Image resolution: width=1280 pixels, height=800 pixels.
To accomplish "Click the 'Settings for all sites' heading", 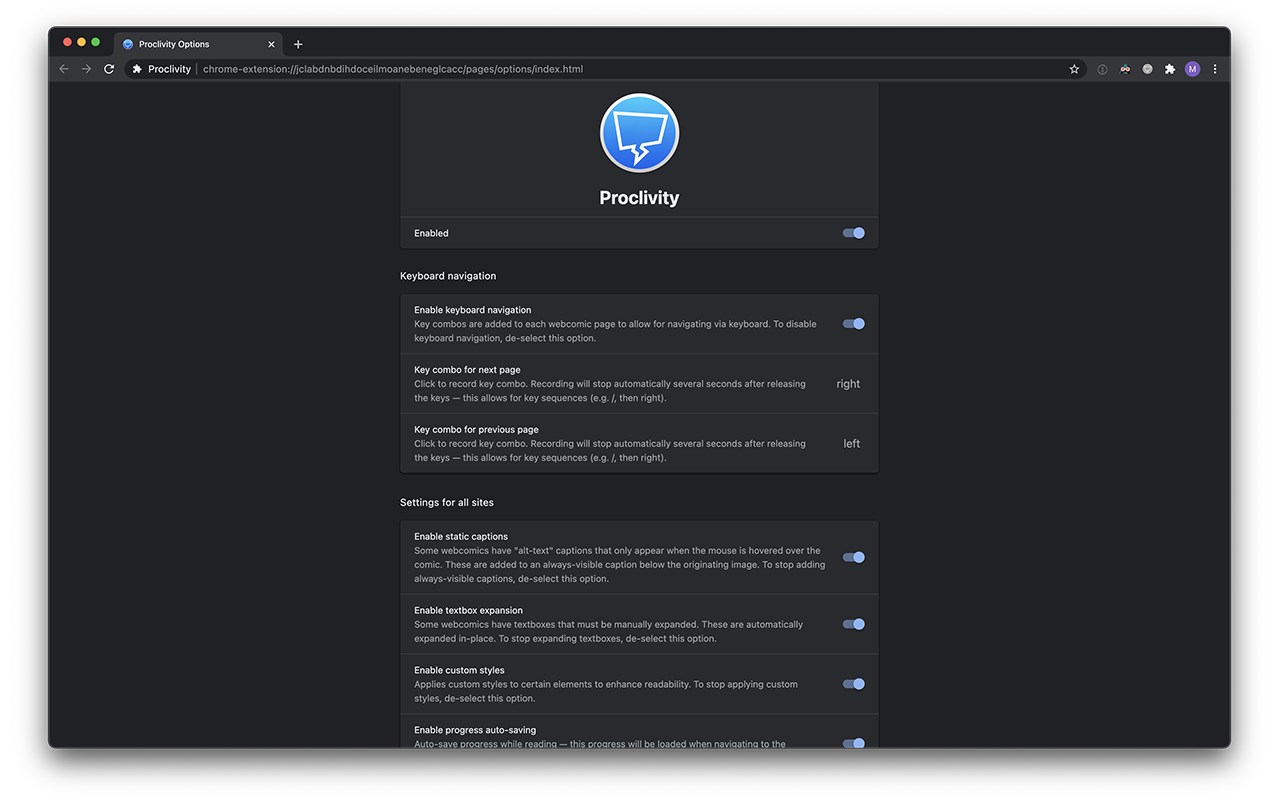I will coord(447,502).
